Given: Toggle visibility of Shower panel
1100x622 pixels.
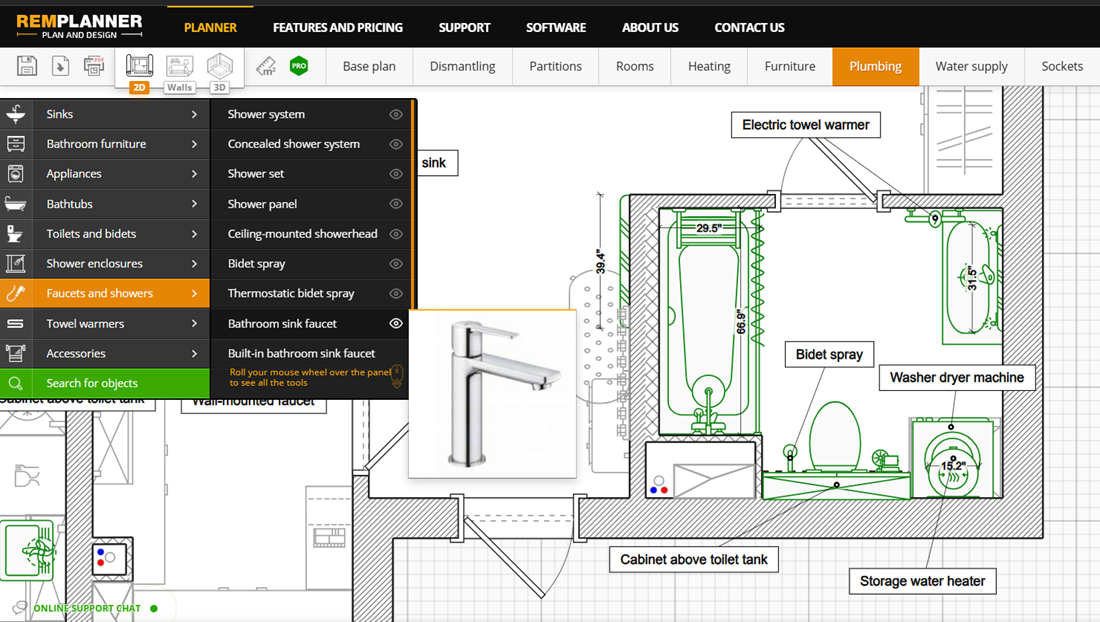Looking at the screenshot, I should (x=396, y=204).
